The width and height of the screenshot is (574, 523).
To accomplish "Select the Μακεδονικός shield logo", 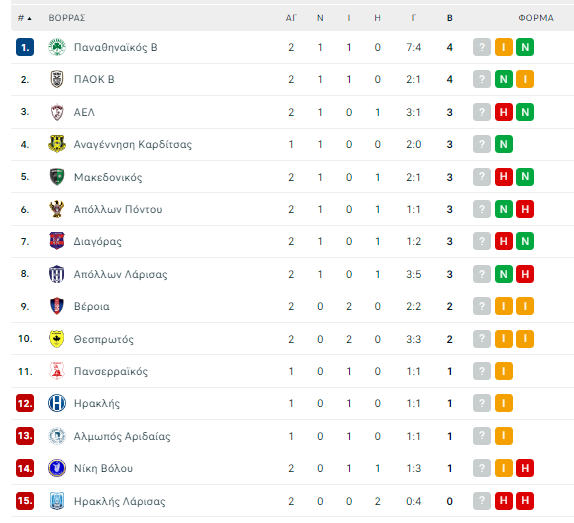I will tap(57, 177).
